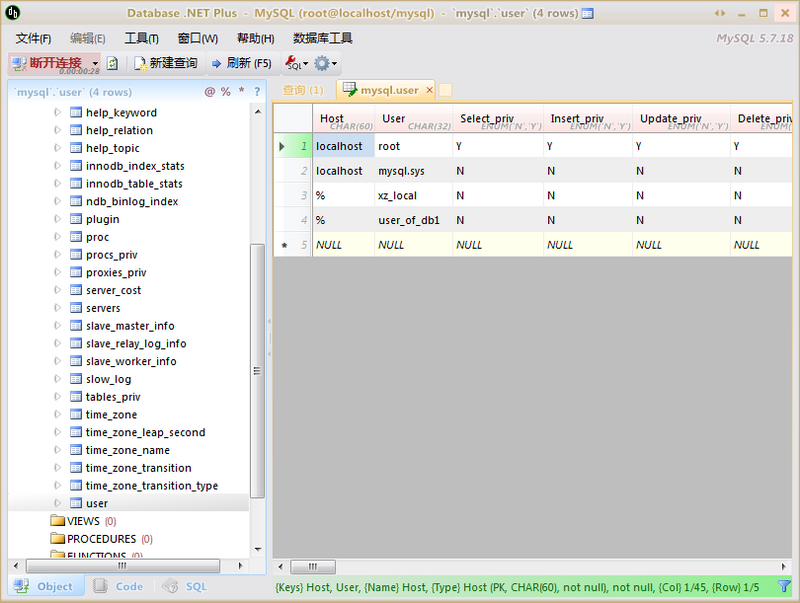
Task: Sort by the Select_priv column header
Action: (498, 120)
